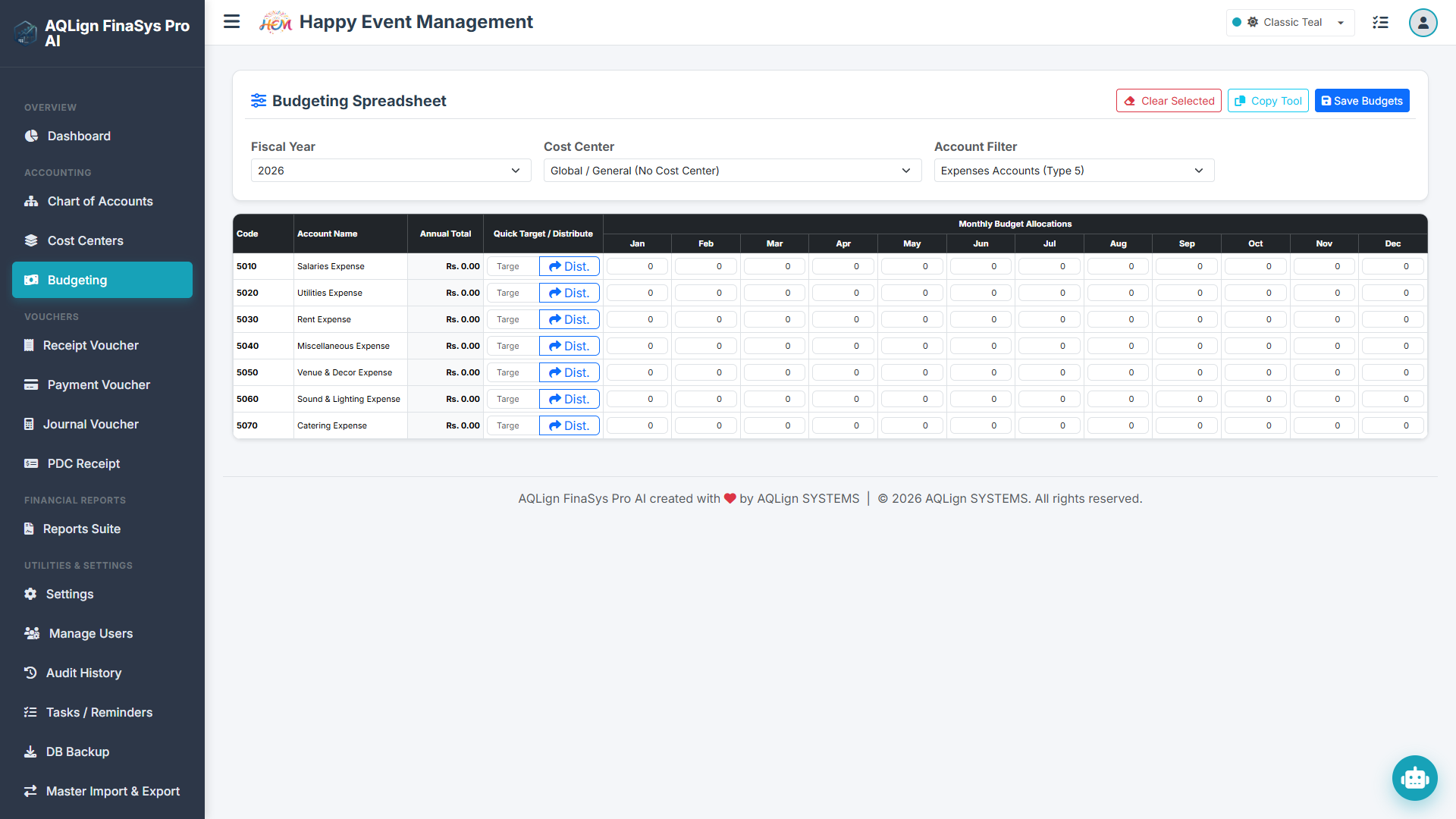Viewport: 1456px width, 819px height.
Task: Click the Payment Voucher card icon
Action: (x=31, y=384)
